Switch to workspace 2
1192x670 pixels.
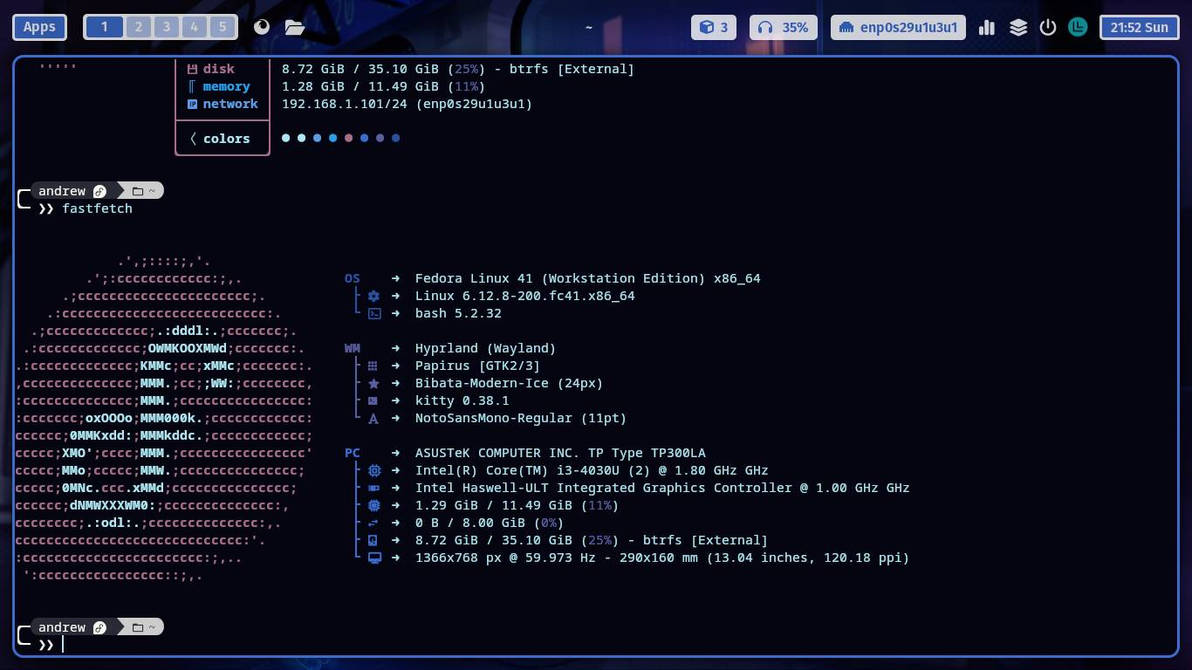point(138,26)
